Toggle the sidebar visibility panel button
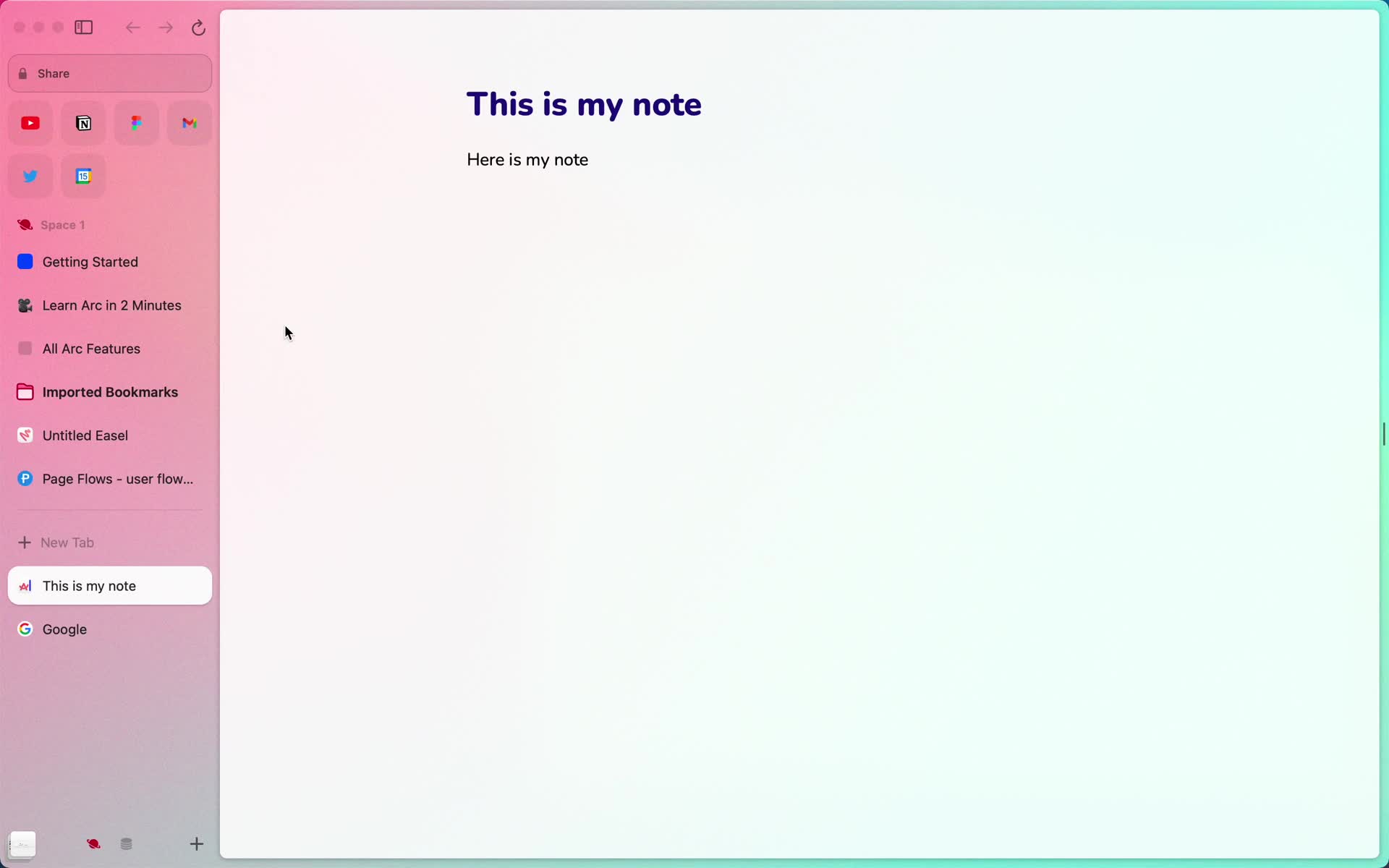Screen dimensions: 1389x868 click(84, 27)
